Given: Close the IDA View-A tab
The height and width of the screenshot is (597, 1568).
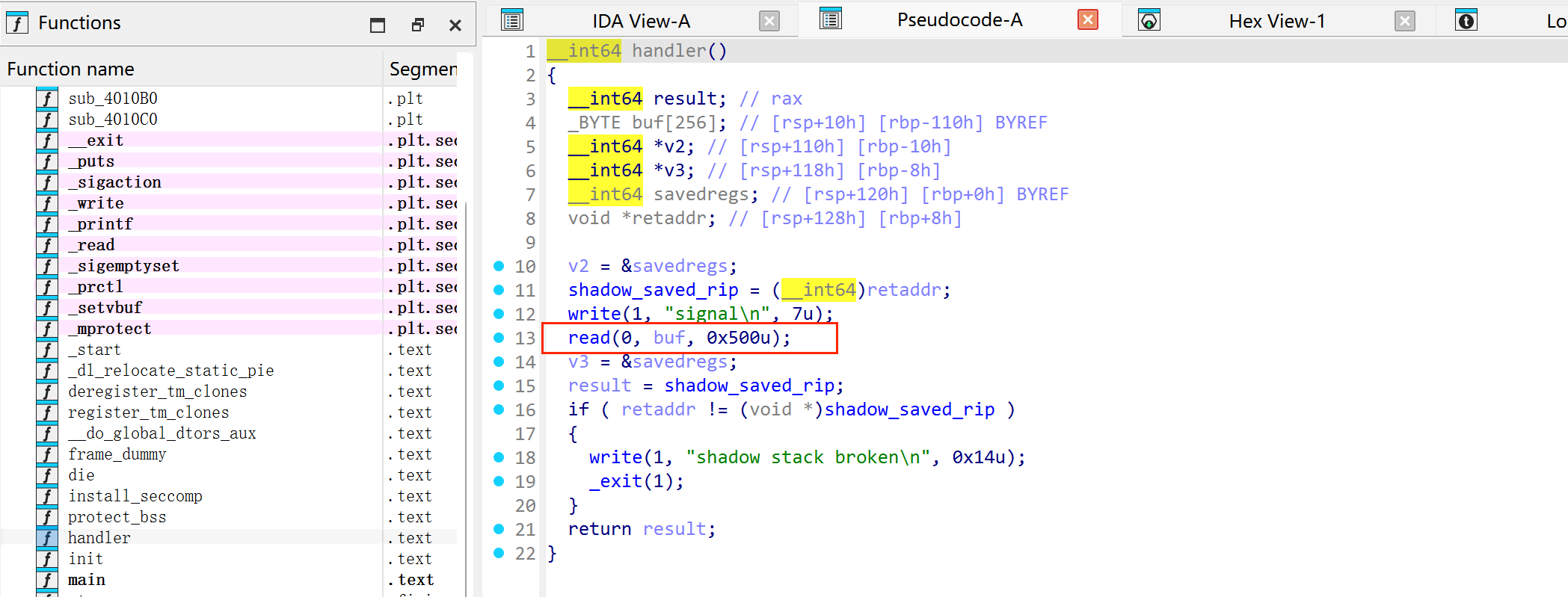Looking at the screenshot, I should click(769, 21).
